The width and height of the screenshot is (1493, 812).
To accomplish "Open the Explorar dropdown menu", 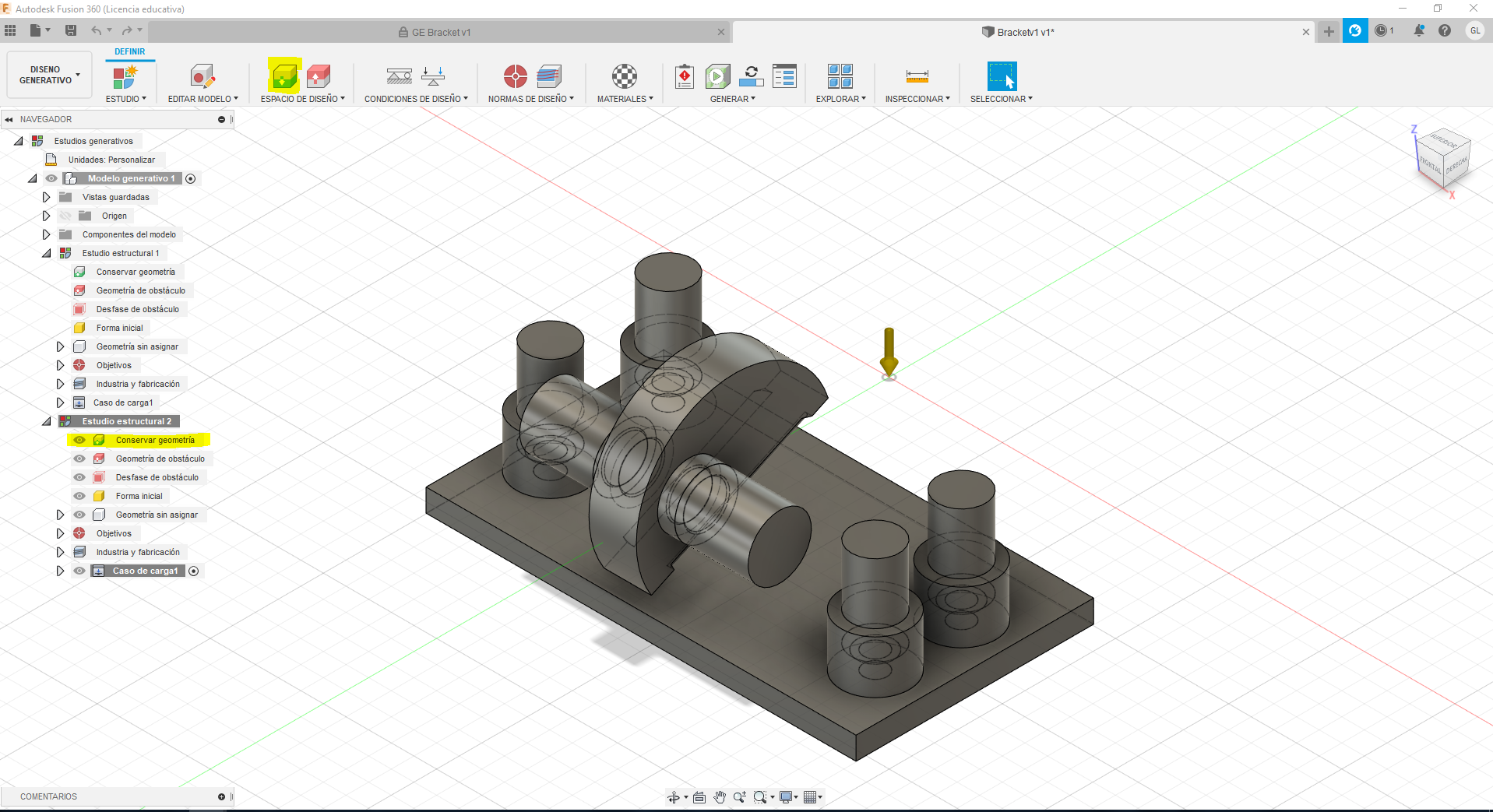I will (840, 99).
